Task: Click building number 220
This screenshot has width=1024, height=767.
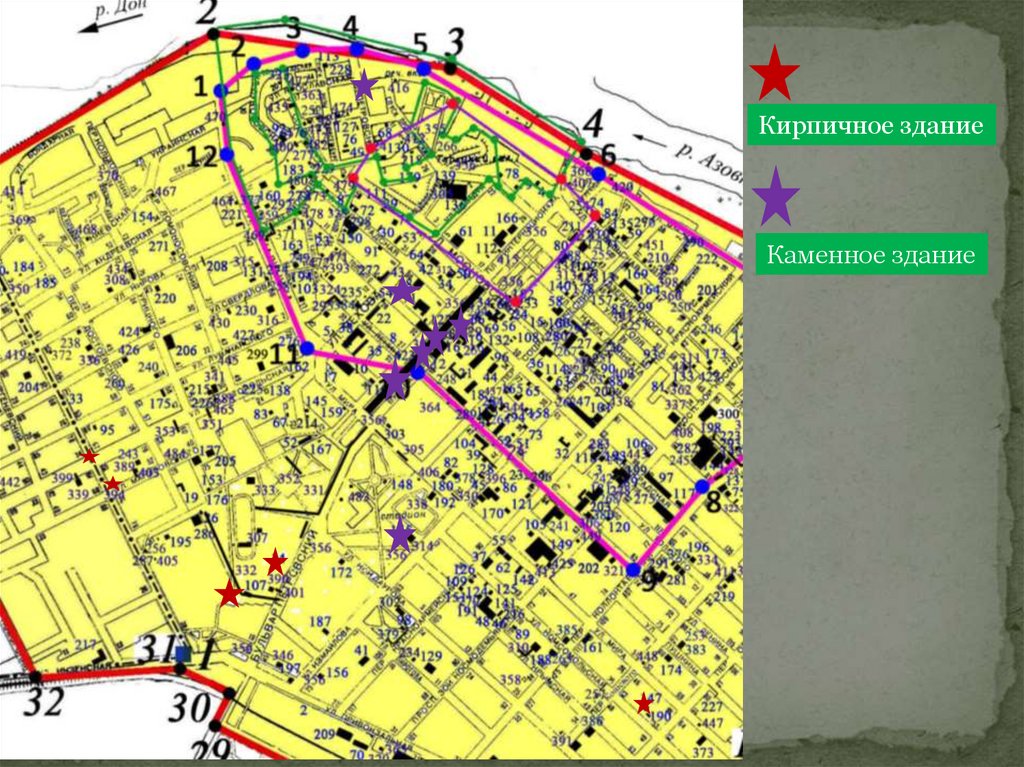Action: (x=165, y=298)
